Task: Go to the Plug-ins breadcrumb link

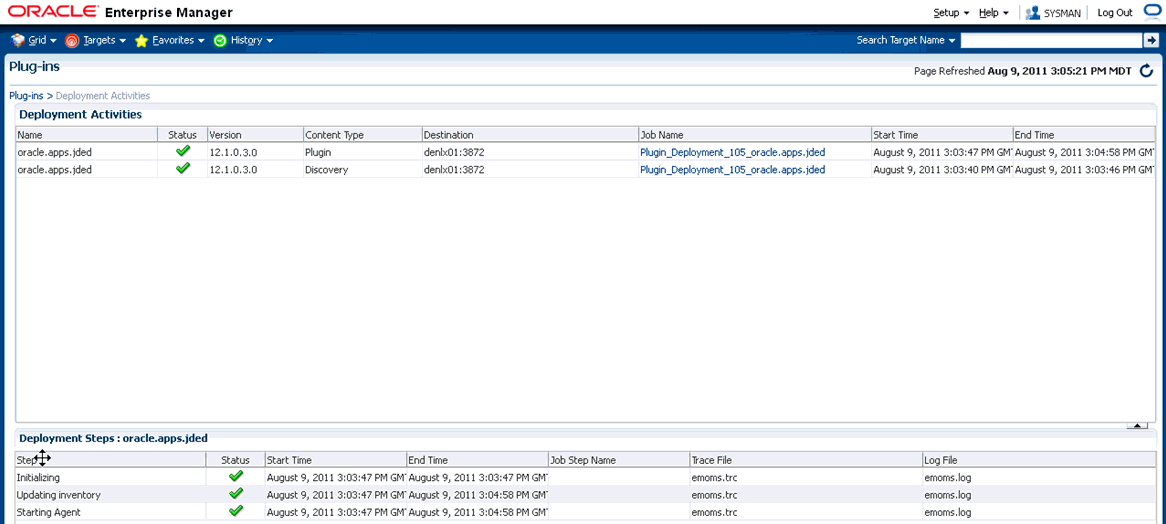Action: pyautogui.click(x=26, y=95)
